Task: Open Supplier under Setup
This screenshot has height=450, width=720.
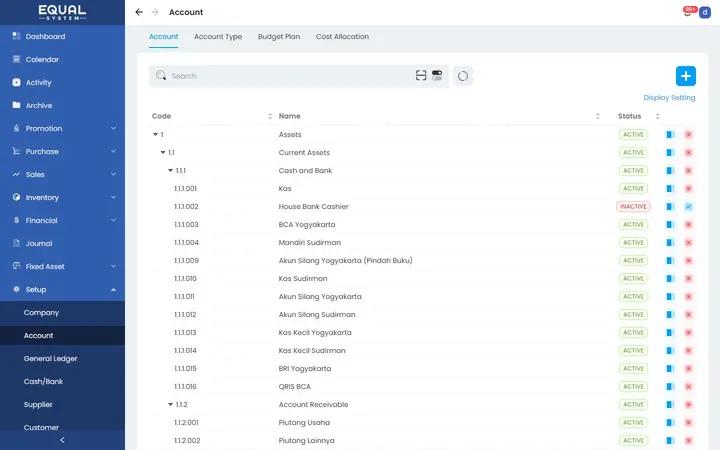Action: pos(38,404)
